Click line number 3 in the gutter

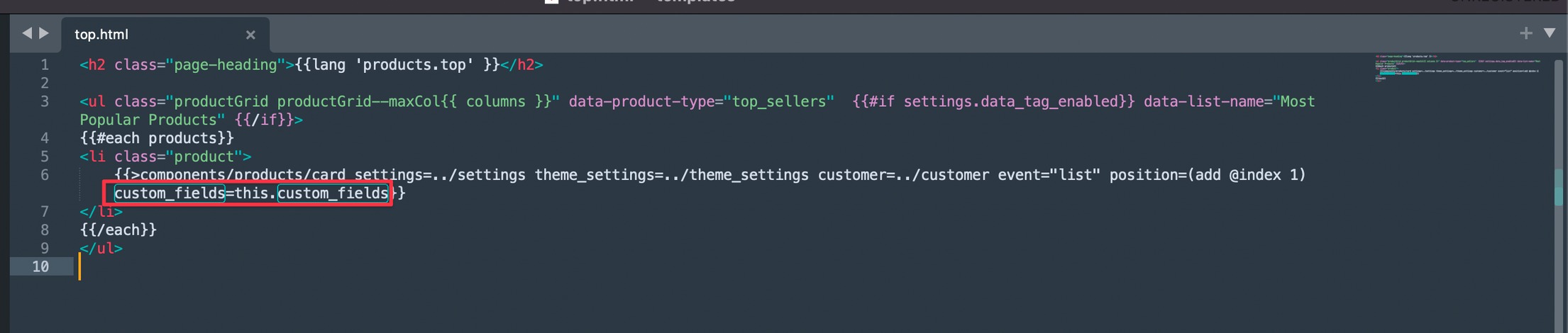click(45, 102)
